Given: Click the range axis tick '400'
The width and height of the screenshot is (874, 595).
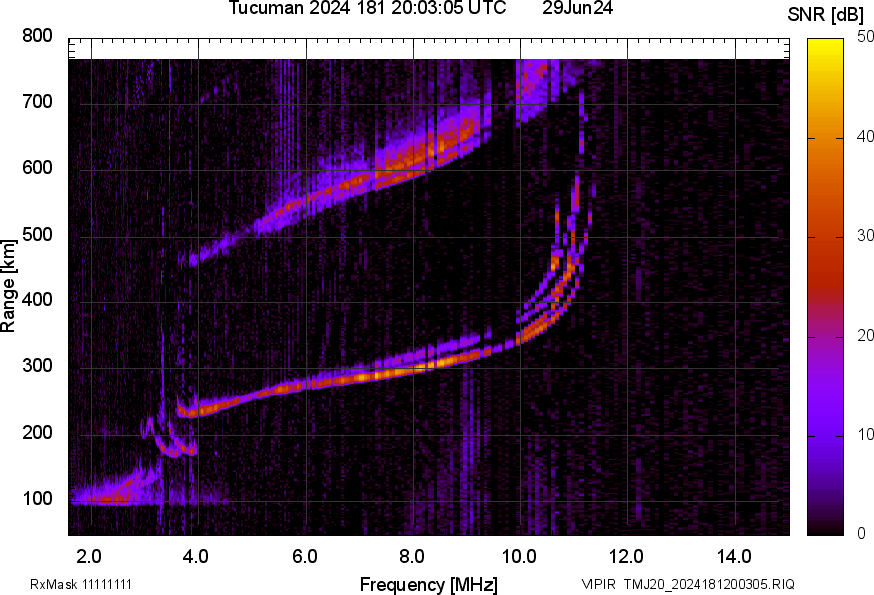Looking at the screenshot, I should click(x=37, y=300).
